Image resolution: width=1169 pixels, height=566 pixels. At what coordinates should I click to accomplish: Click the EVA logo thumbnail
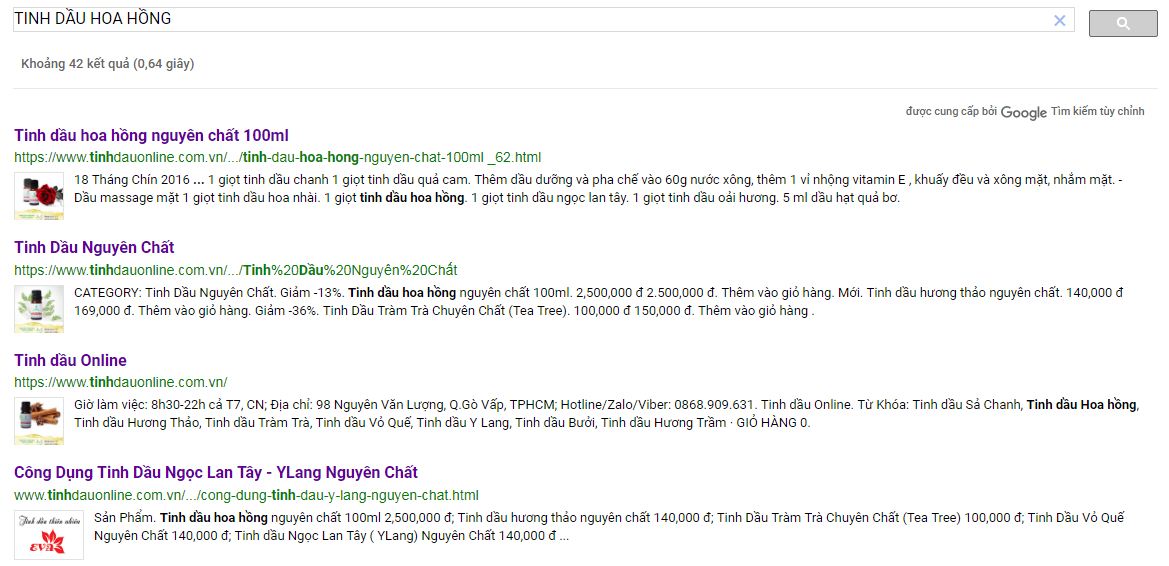(x=49, y=535)
